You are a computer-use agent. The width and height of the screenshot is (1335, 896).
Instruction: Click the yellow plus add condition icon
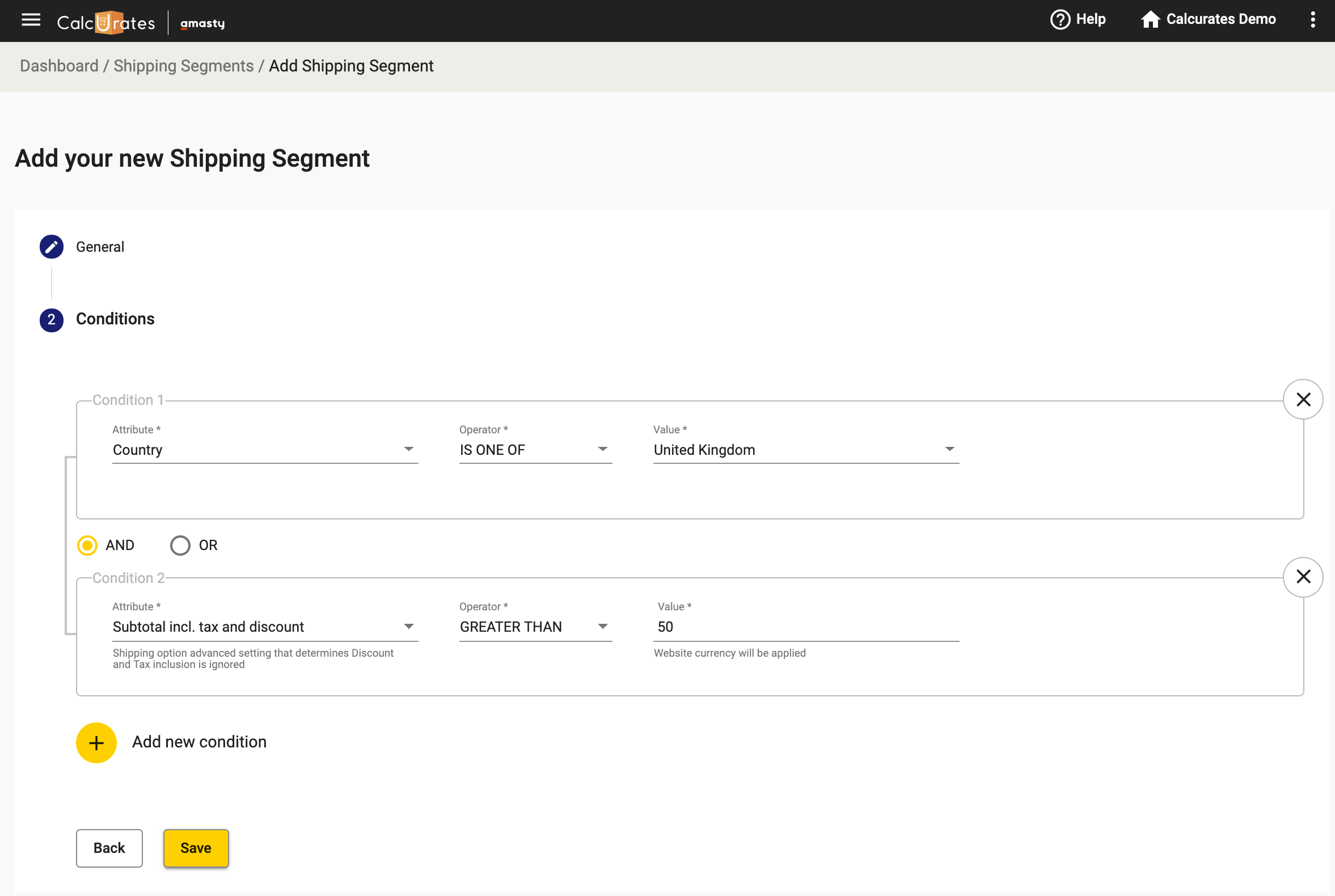[x=96, y=742]
